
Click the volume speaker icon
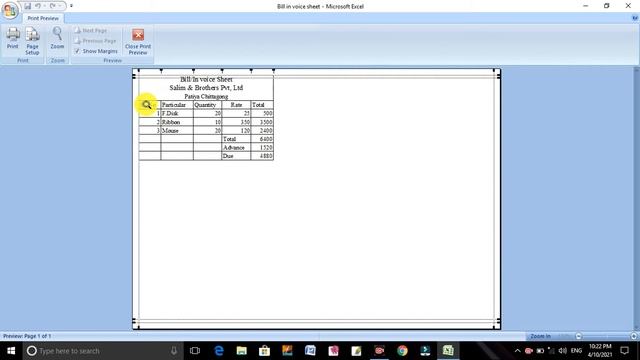[562, 351]
